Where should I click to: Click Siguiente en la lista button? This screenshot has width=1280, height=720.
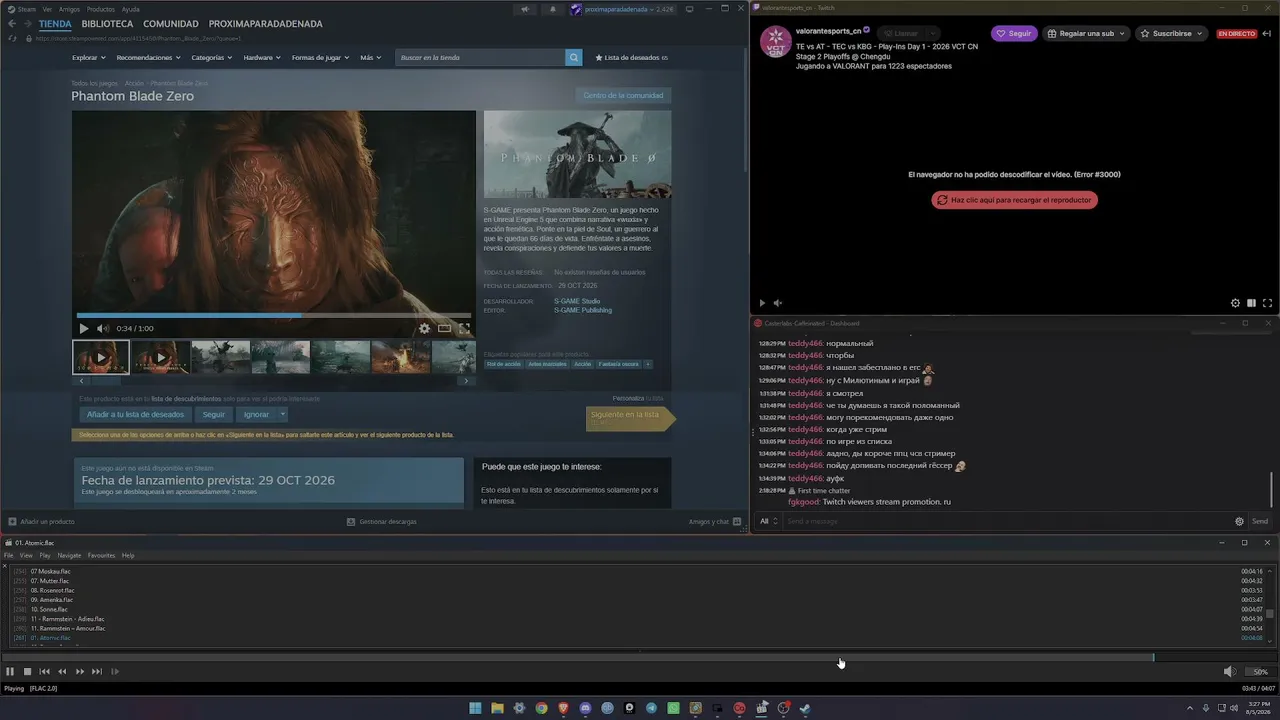pos(630,418)
